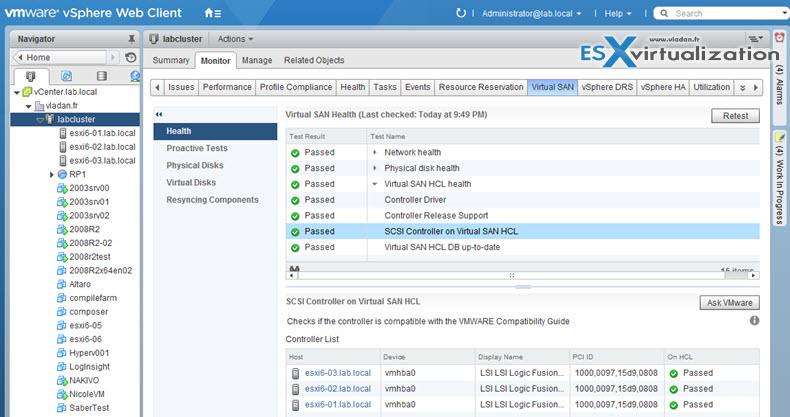Switch to Storage inventory view
Viewport: 790px width, 417px height.
coord(102,76)
